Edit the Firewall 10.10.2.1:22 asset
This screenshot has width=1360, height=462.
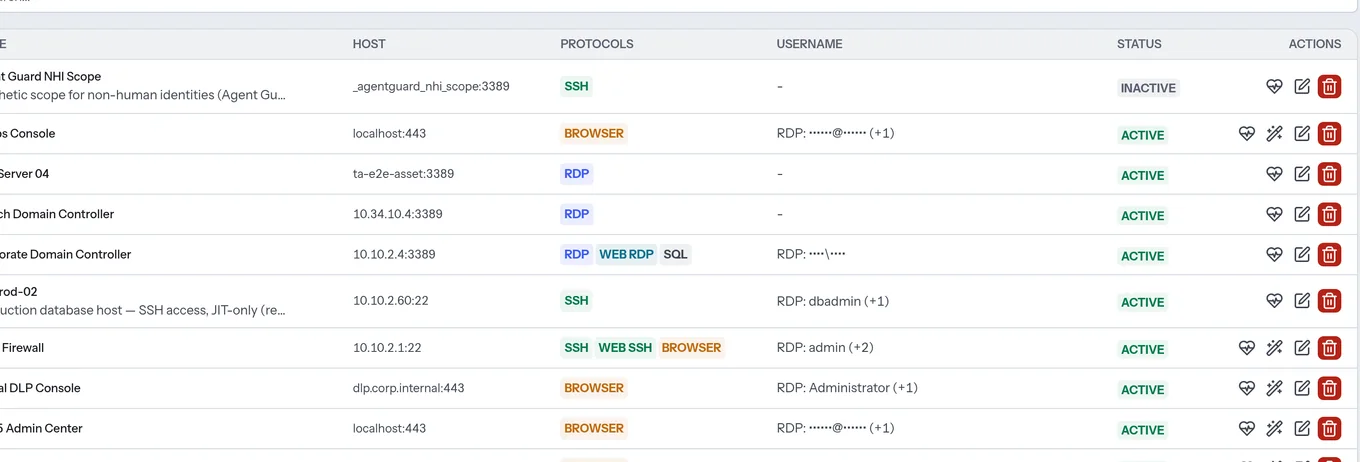[1302, 348]
